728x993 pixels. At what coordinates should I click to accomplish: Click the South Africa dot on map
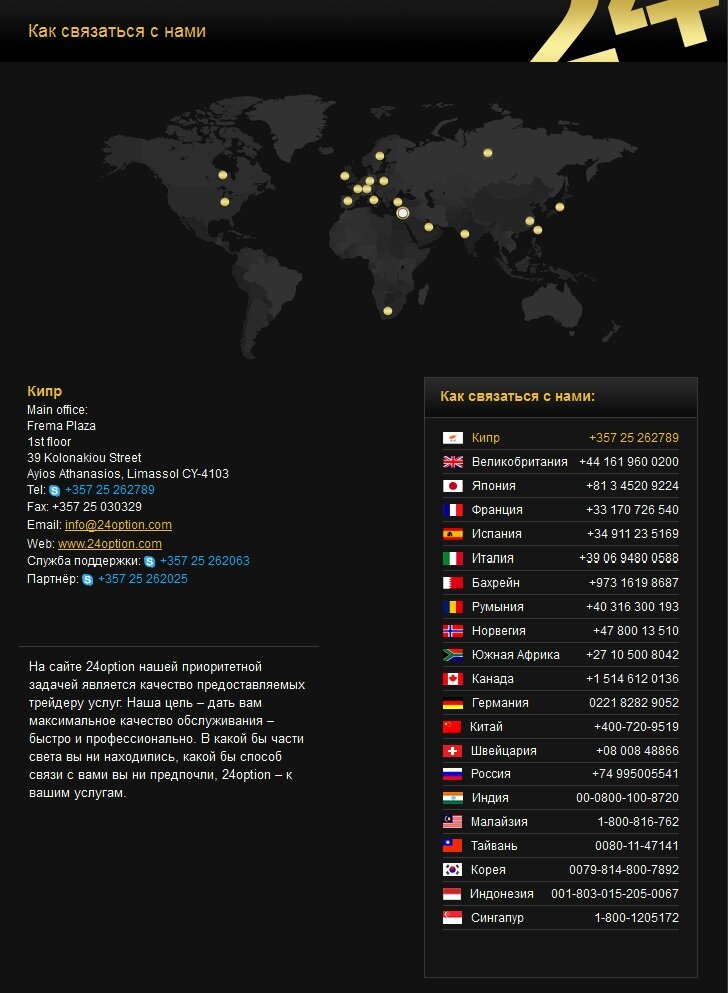(x=387, y=311)
